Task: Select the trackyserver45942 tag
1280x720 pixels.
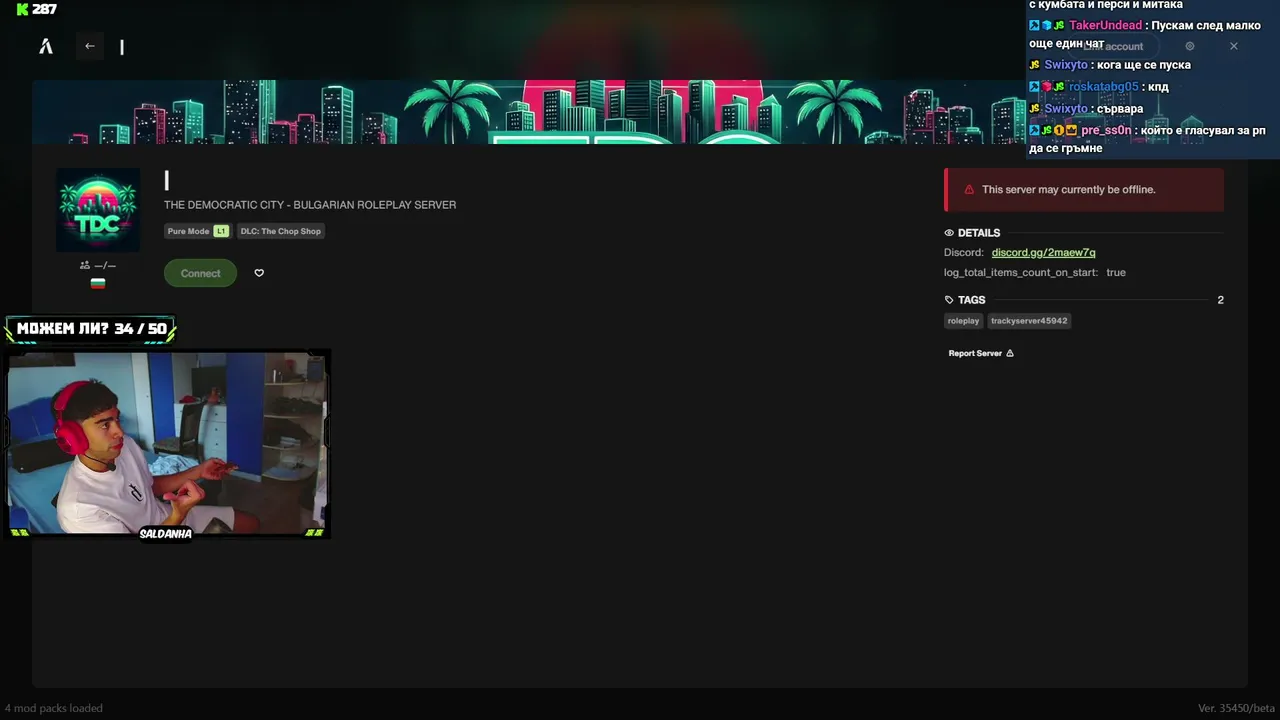Action: [1029, 321]
